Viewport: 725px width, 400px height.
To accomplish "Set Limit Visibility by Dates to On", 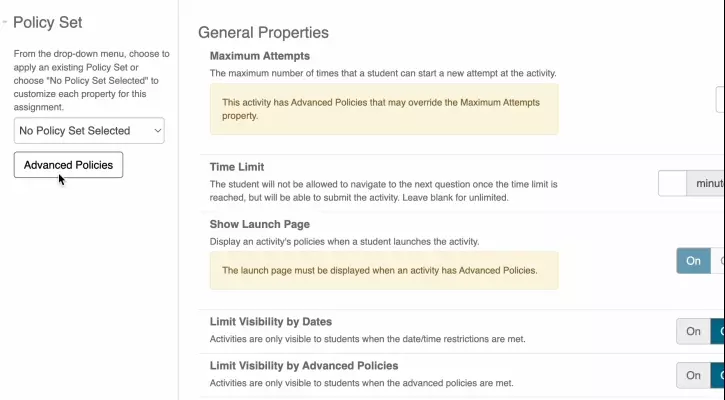I will [x=693, y=331].
